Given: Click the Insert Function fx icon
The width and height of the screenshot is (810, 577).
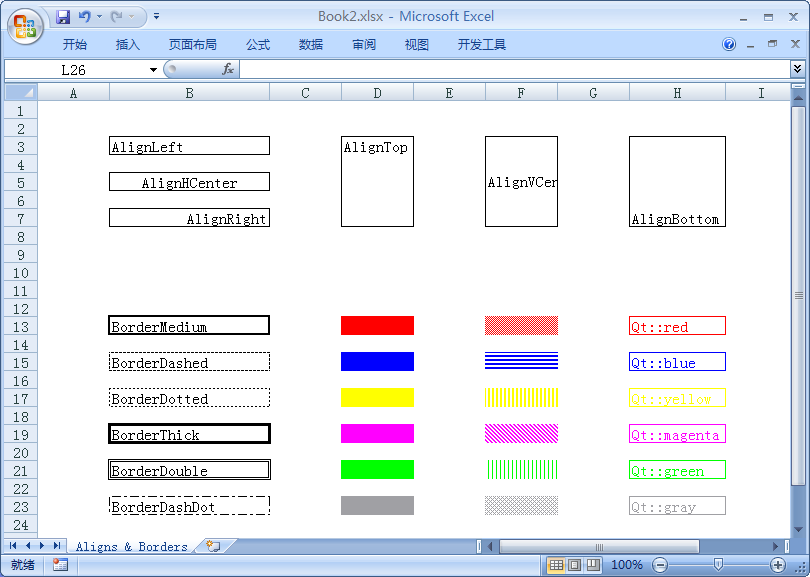Looking at the screenshot, I should click(x=228, y=69).
